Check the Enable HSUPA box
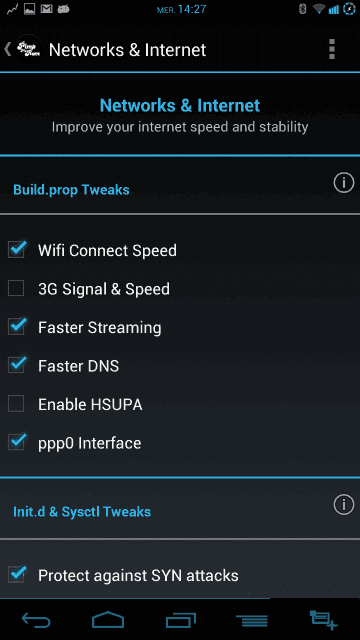Image resolution: width=360 pixels, height=640 pixels. [x=16, y=404]
